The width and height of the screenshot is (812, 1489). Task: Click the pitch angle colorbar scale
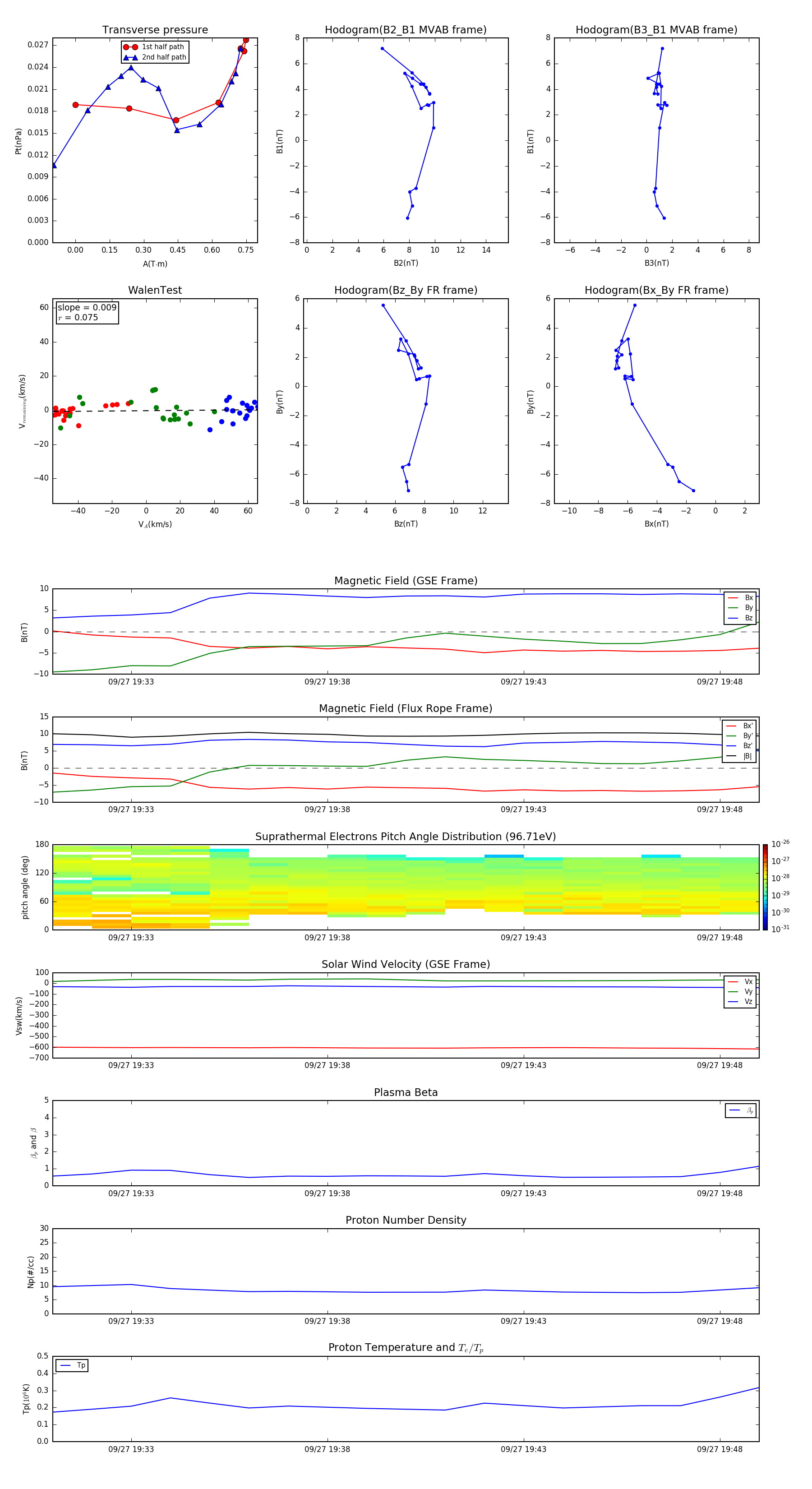pos(765,887)
